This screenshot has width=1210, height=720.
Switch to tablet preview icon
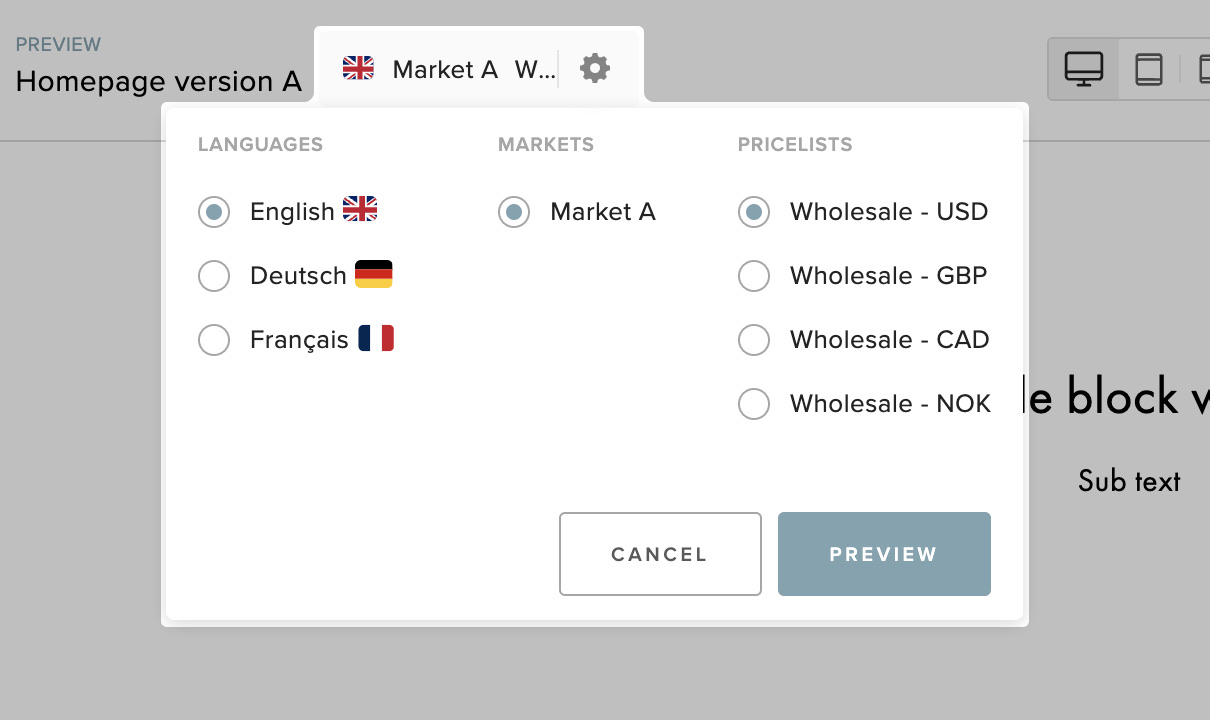pyautogui.click(x=1149, y=69)
